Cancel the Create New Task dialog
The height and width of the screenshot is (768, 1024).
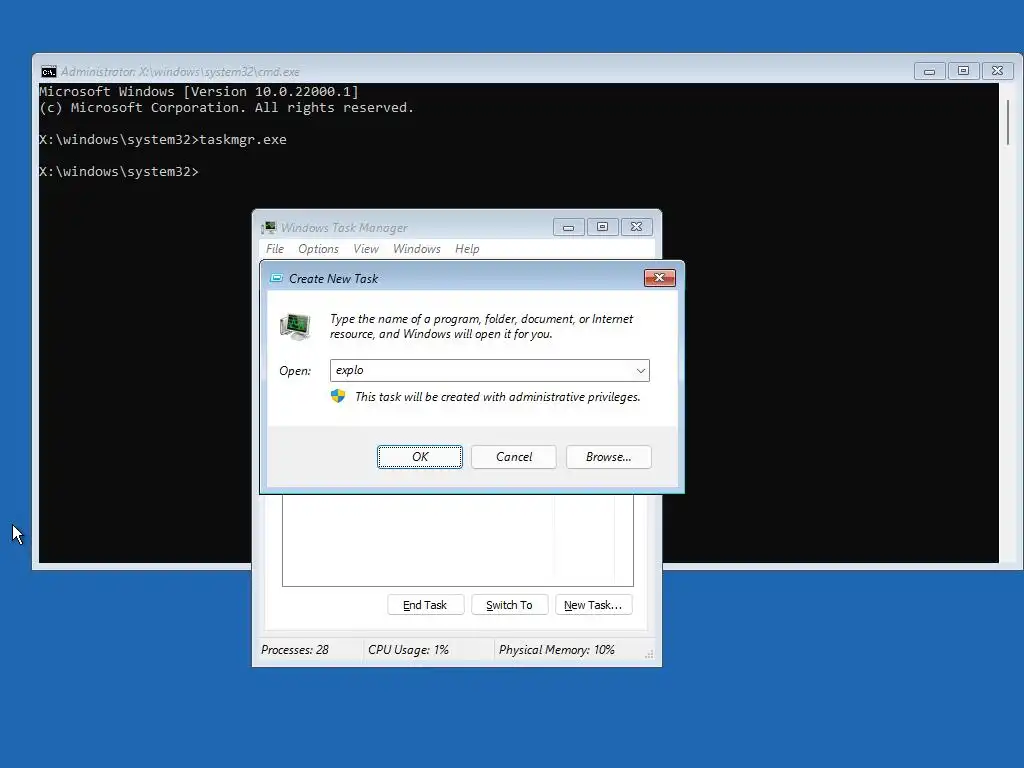(513, 456)
